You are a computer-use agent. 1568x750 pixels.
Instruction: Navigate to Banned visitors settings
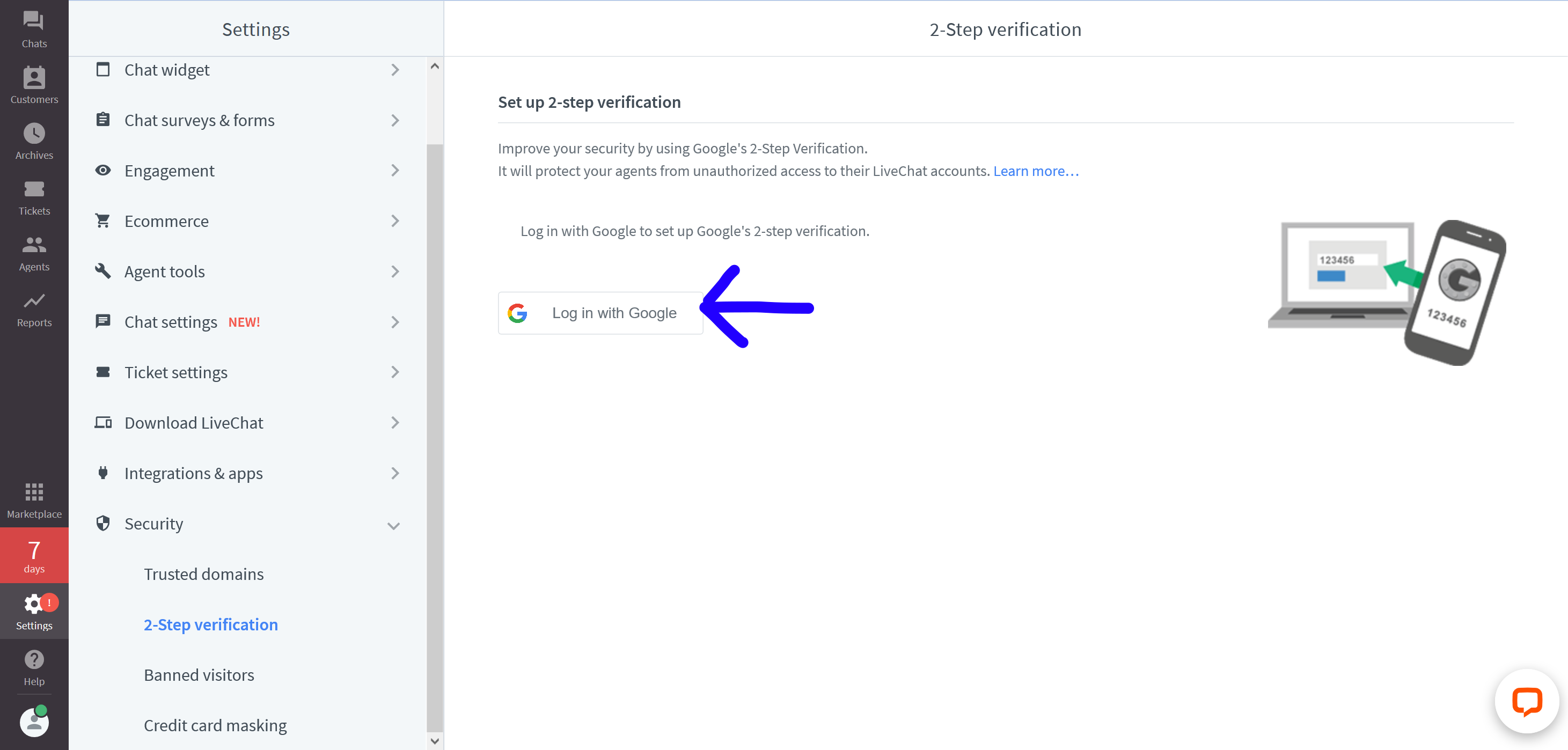point(199,674)
